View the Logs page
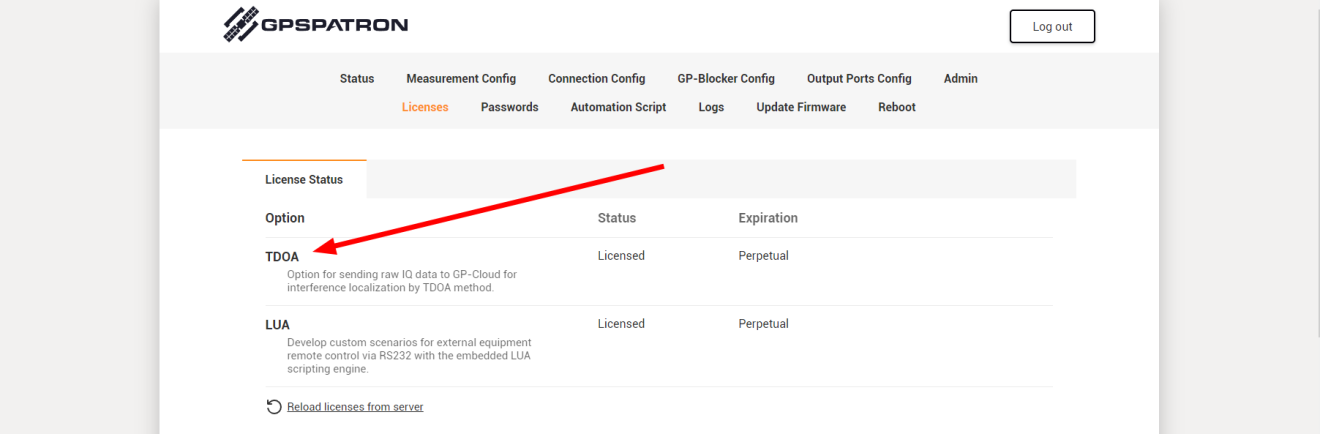This screenshot has width=1320, height=434. 711,107
